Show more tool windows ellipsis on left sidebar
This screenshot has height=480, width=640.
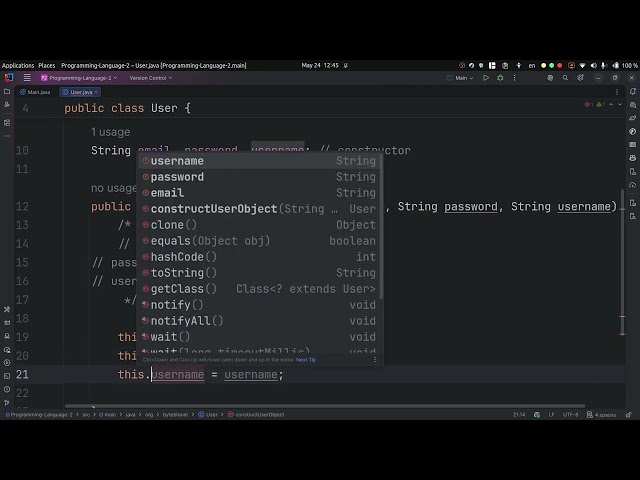pyautogui.click(x=7, y=136)
